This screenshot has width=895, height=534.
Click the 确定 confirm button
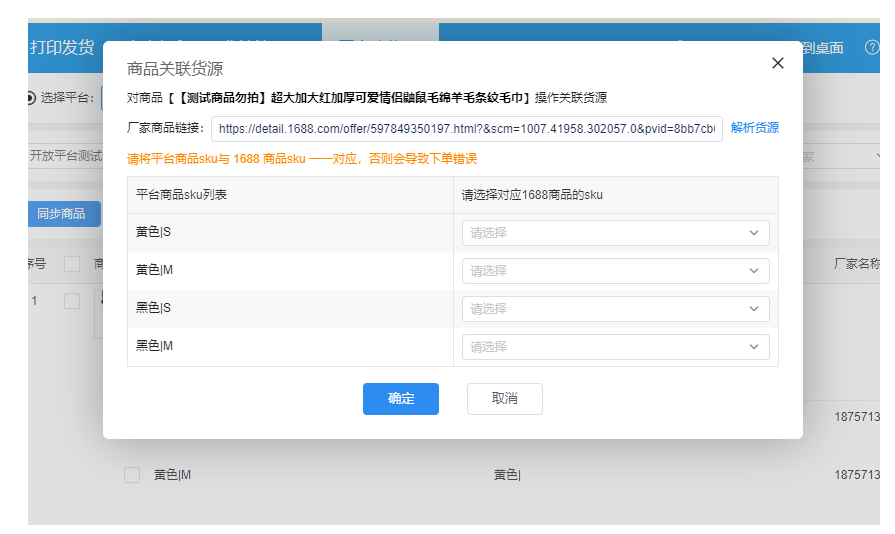(x=401, y=398)
